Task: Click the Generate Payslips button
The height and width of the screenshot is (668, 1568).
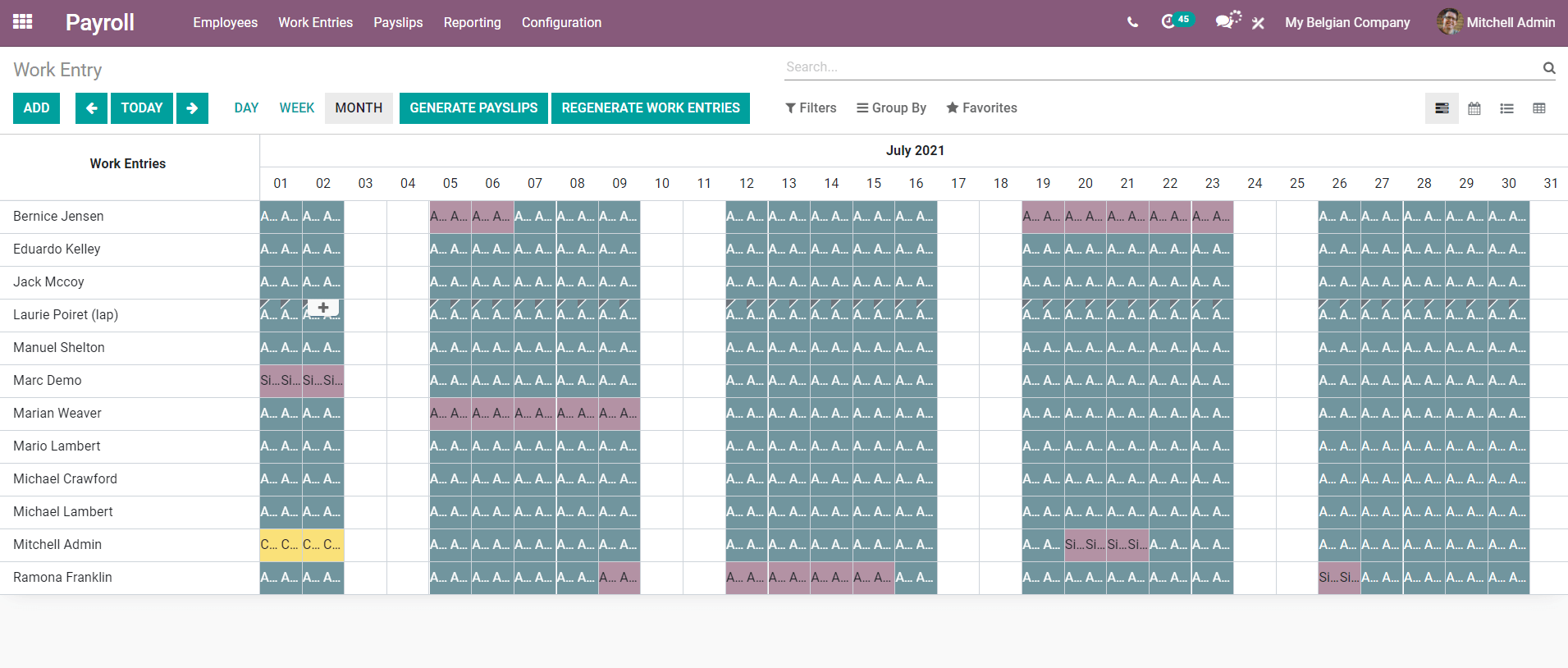Action: [473, 108]
